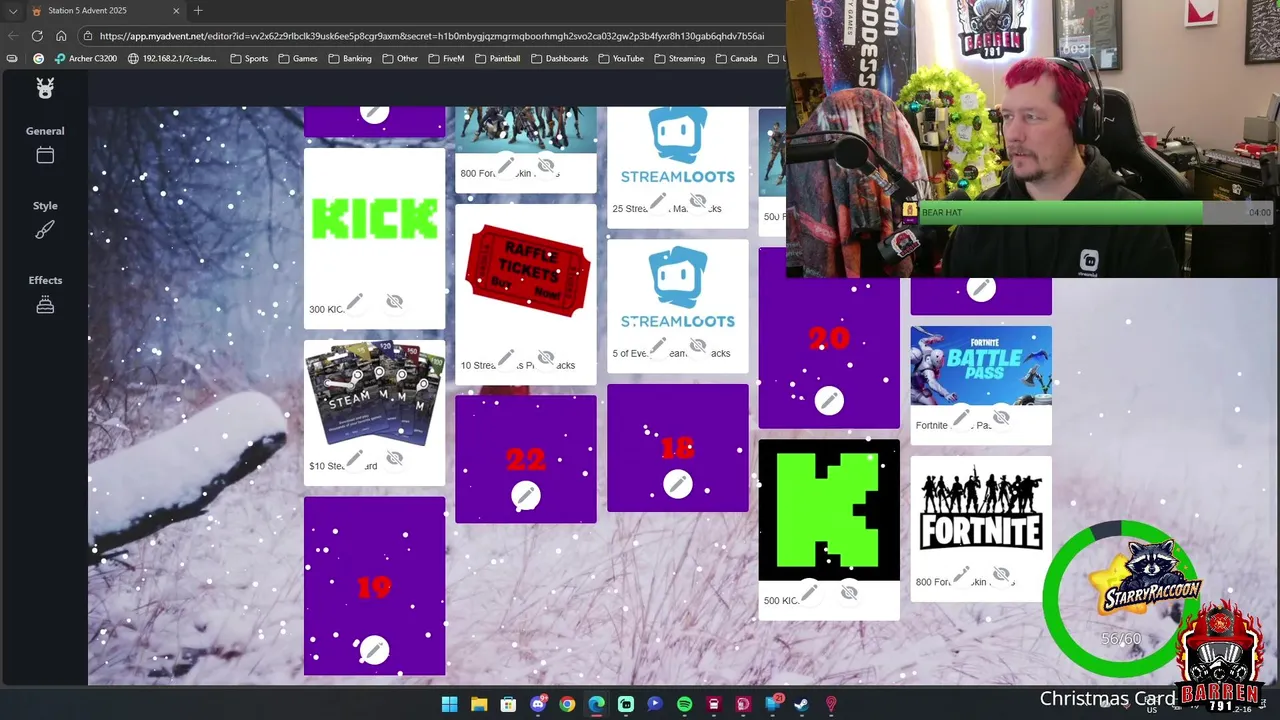Image resolution: width=1280 pixels, height=720 pixels.
Task: Expand the Sports bookmarks folder
Action: click(249, 59)
